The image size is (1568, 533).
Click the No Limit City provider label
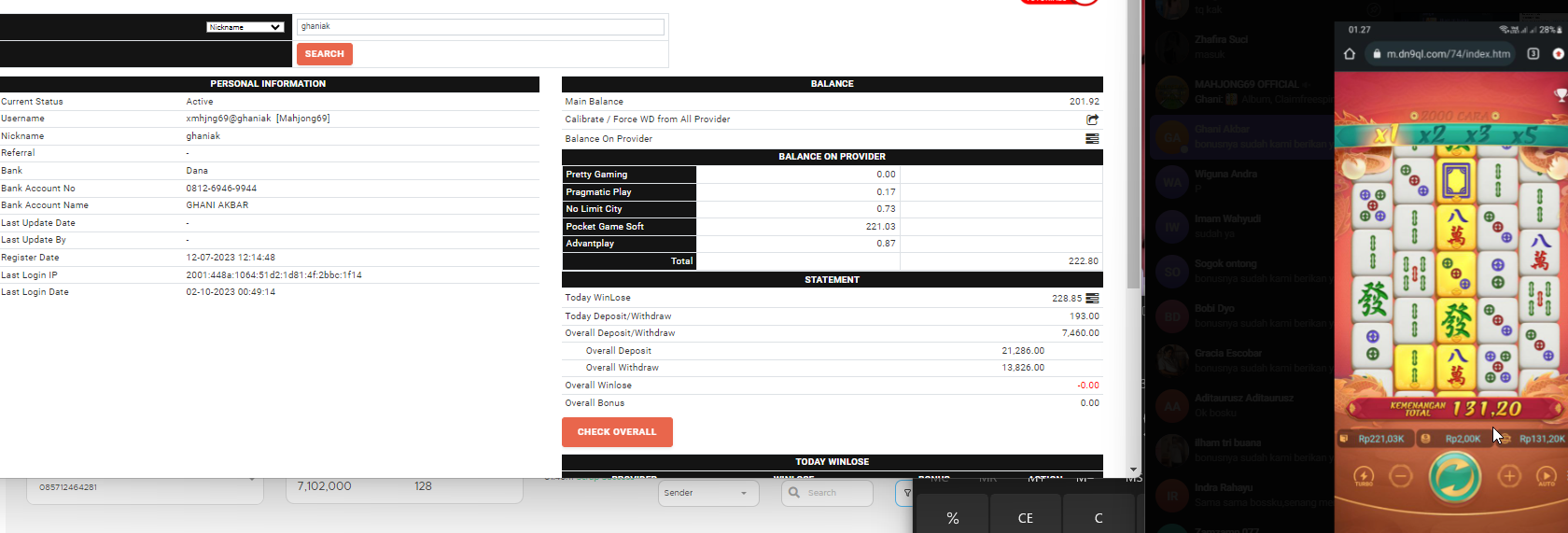click(x=629, y=209)
